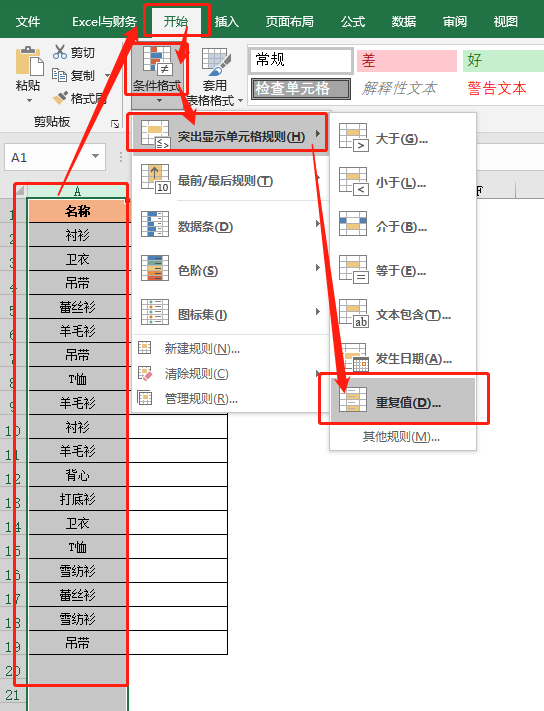Click the New Rule icon
The image size is (544, 711).
tap(145, 348)
